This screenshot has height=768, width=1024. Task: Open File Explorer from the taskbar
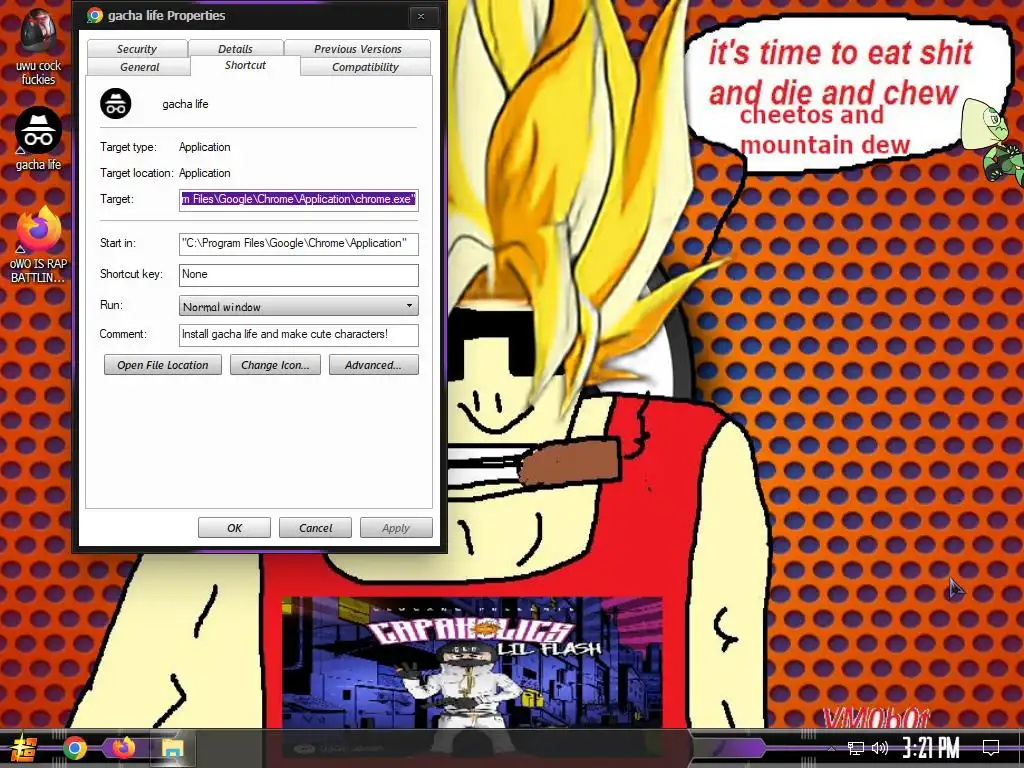[x=172, y=748]
